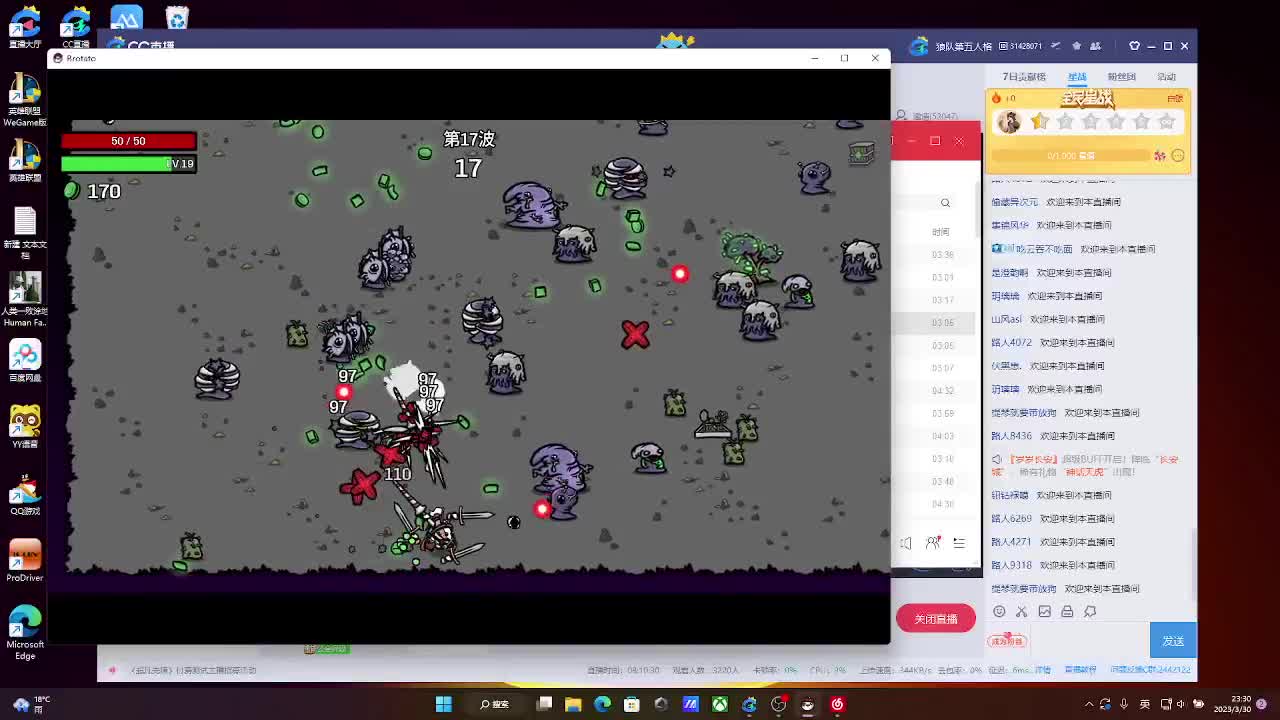
Task: Click the flame icon in the star banner
Action: click(x=996, y=98)
